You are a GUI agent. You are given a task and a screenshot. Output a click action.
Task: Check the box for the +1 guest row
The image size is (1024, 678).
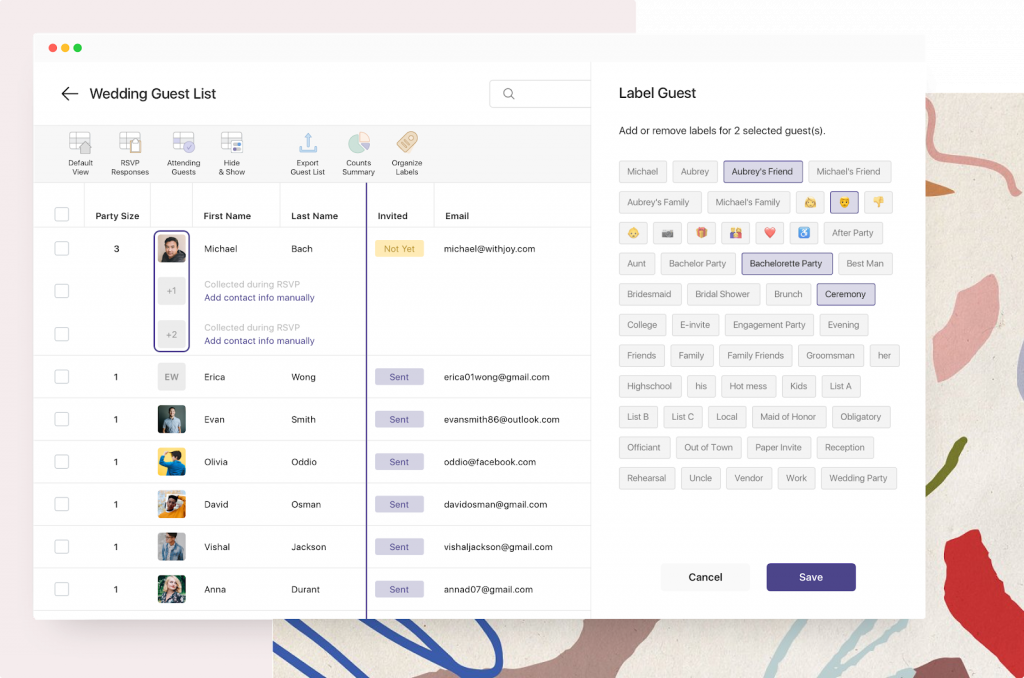(x=62, y=291)
